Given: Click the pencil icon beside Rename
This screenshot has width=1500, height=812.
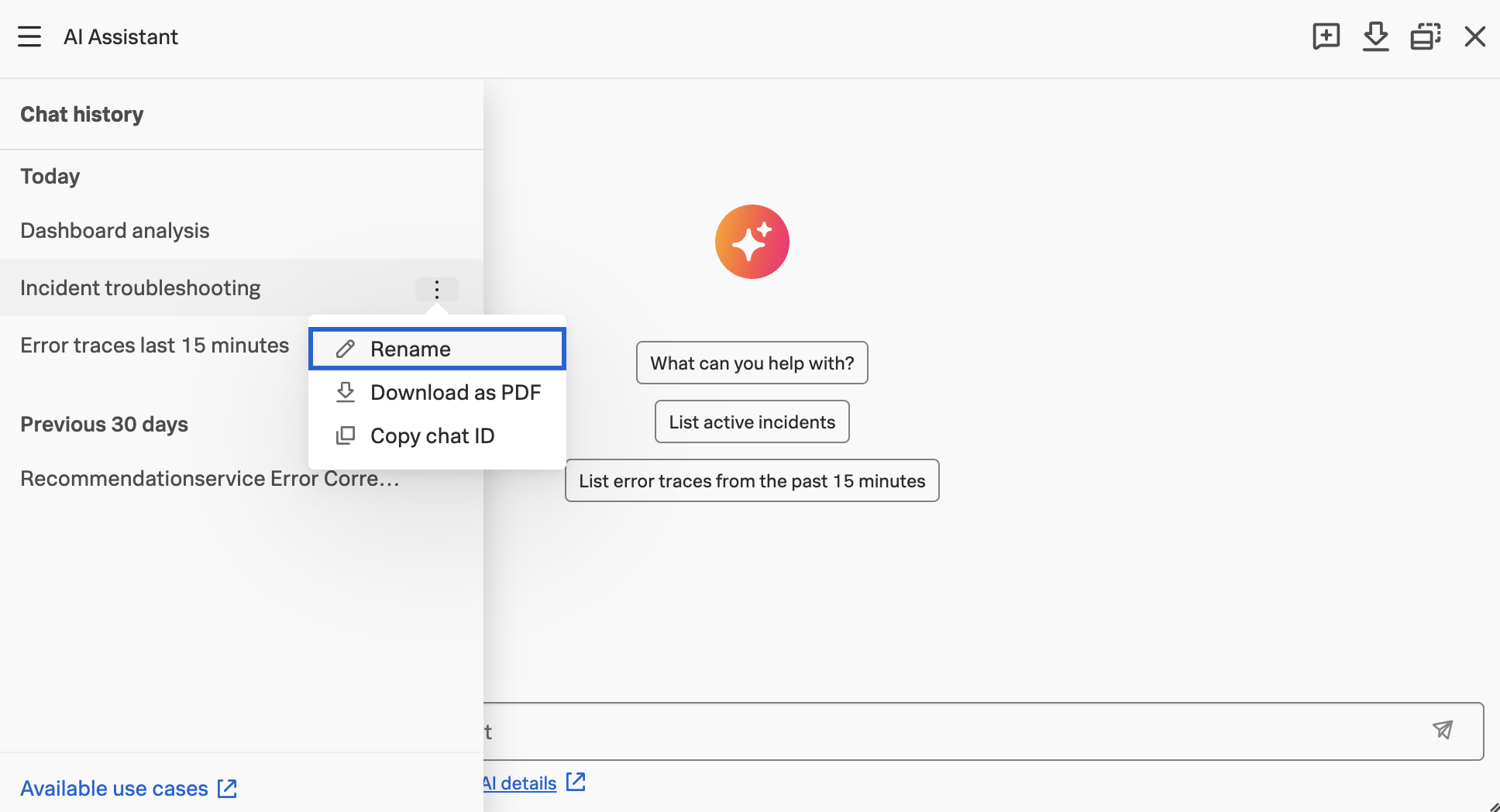Looking at the screenshot, I should (x=346, y=349).
